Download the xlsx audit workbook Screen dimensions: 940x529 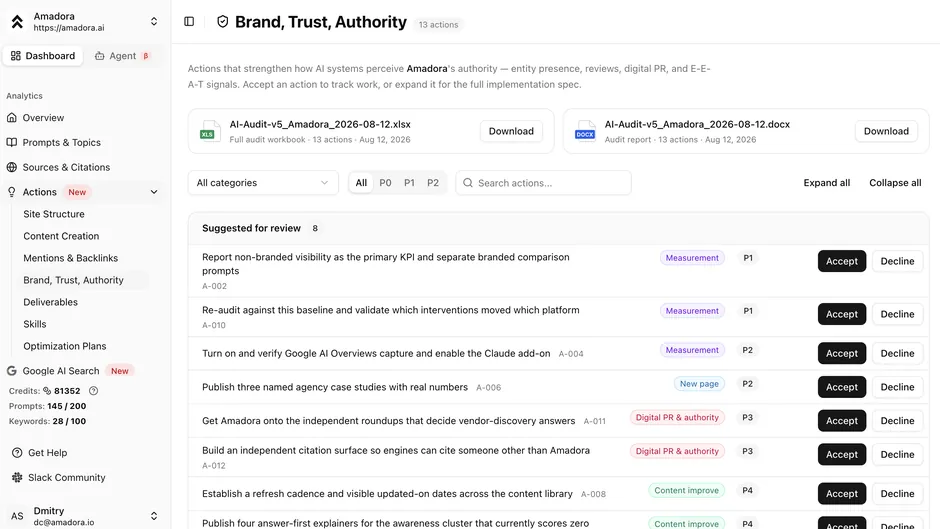click(x=511, y=131)
